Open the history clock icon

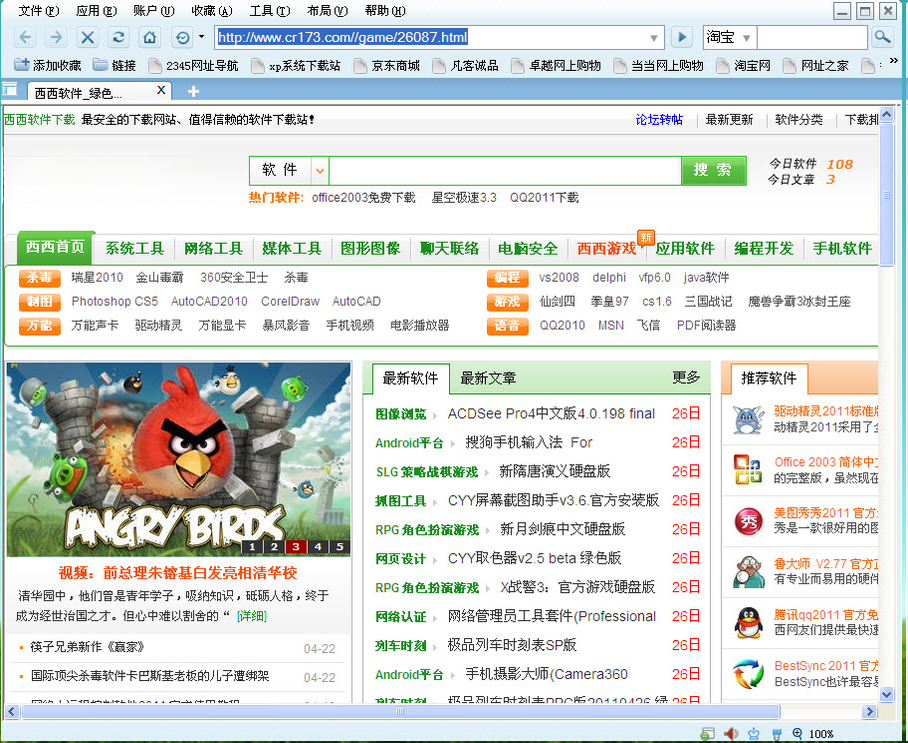182,38
